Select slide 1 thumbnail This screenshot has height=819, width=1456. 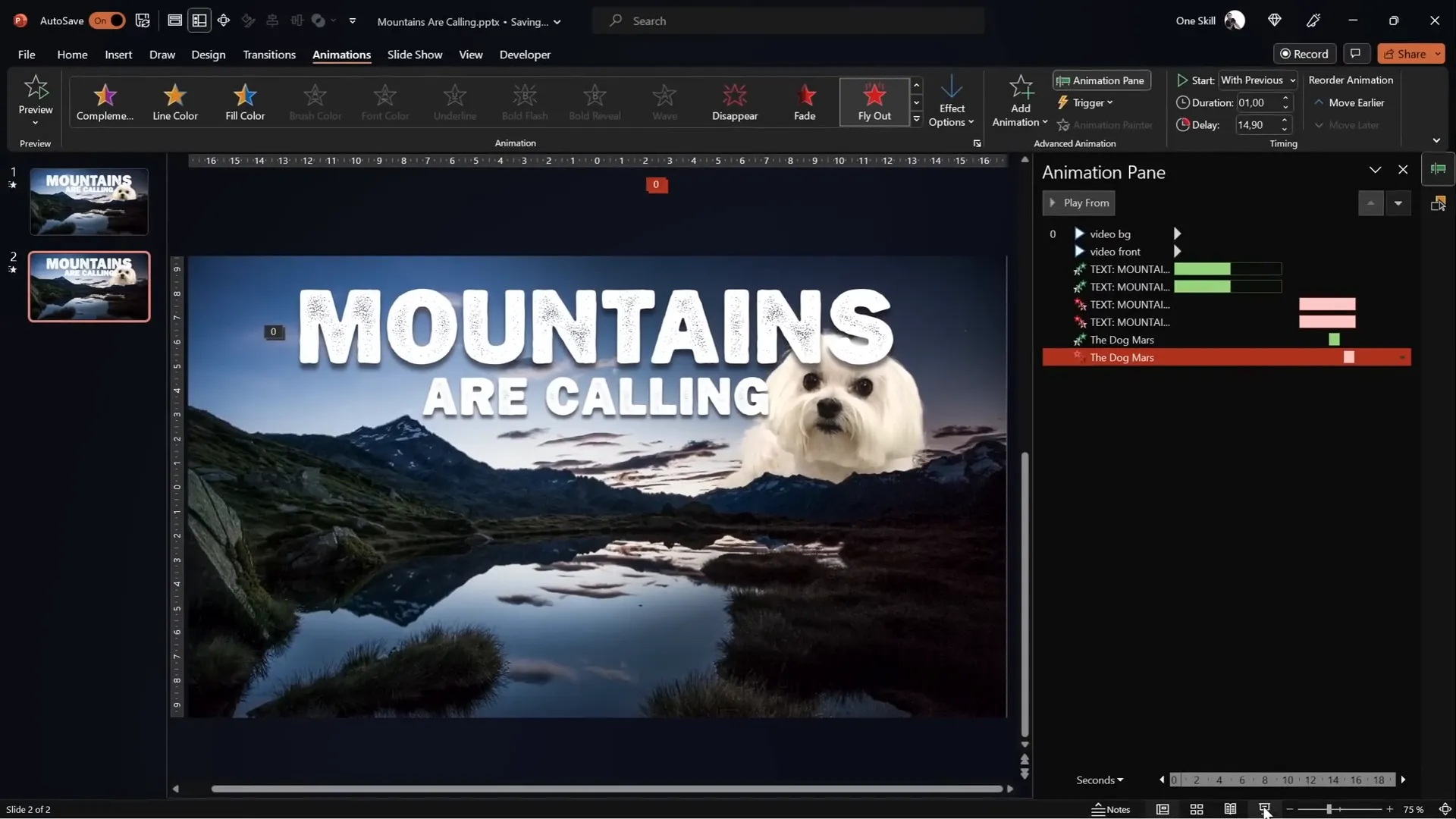pos(89,202)
